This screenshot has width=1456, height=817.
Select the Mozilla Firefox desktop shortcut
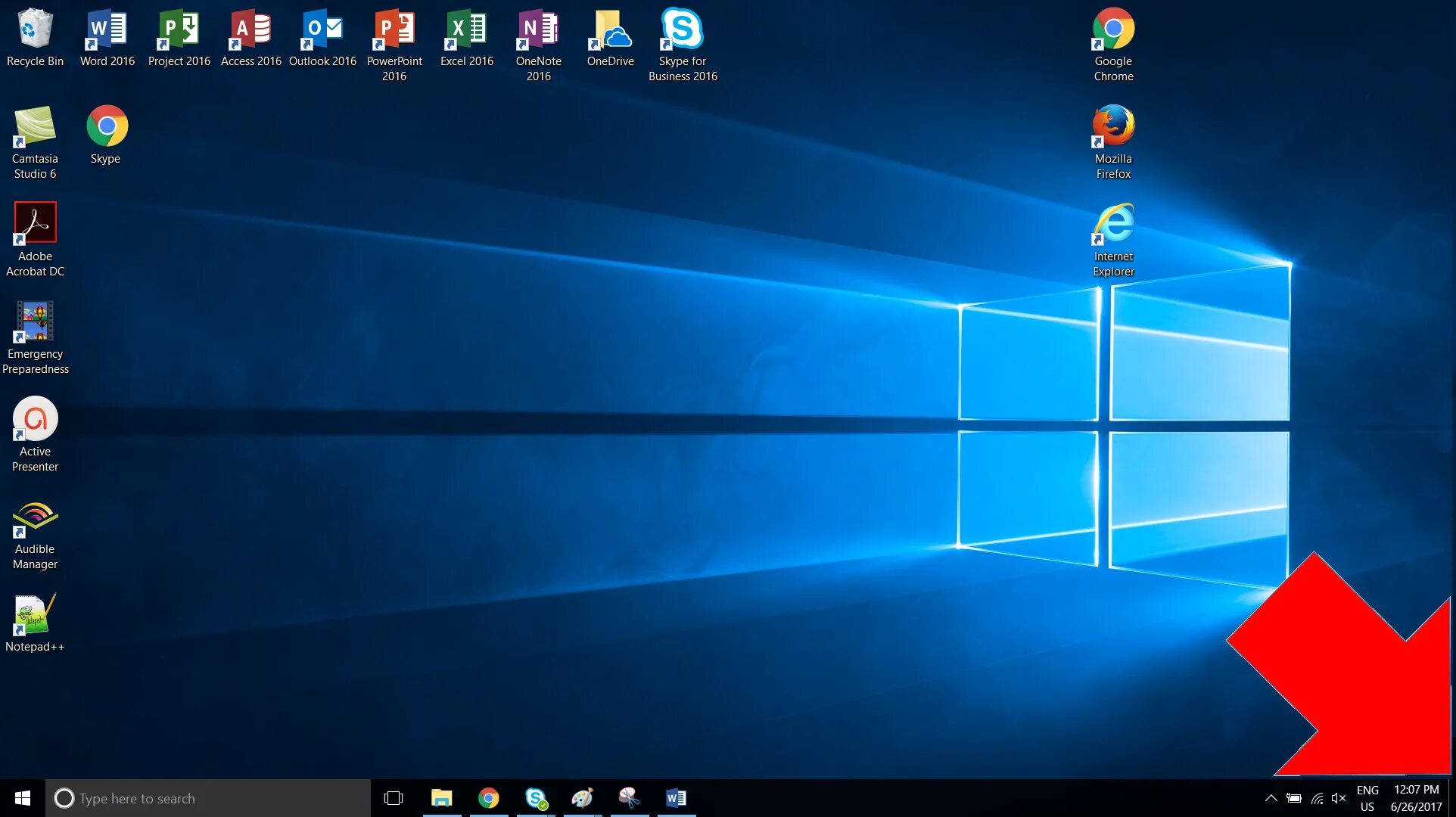click(1113, 142)
